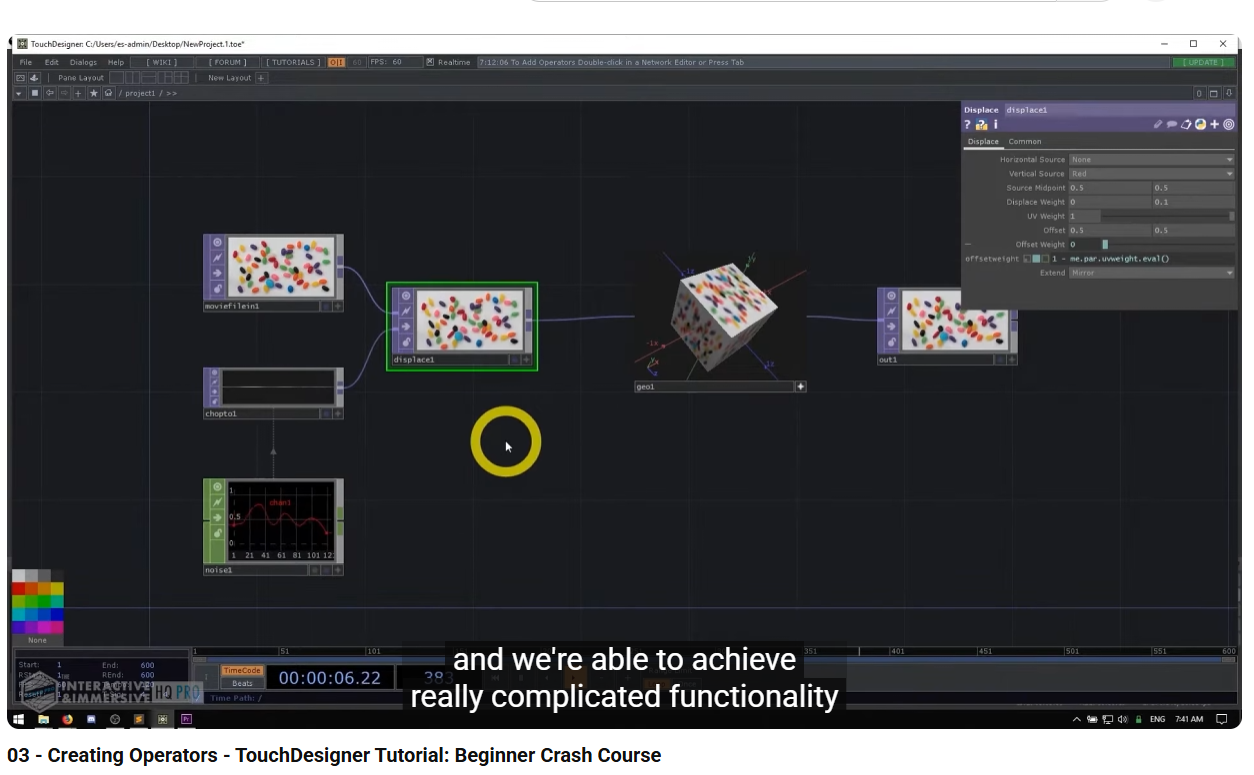The width and height of the screenshot is (1254, 775).
Task: Open the Vertical Source dropdown showing Red
Action: click(x=1150, y=173)
